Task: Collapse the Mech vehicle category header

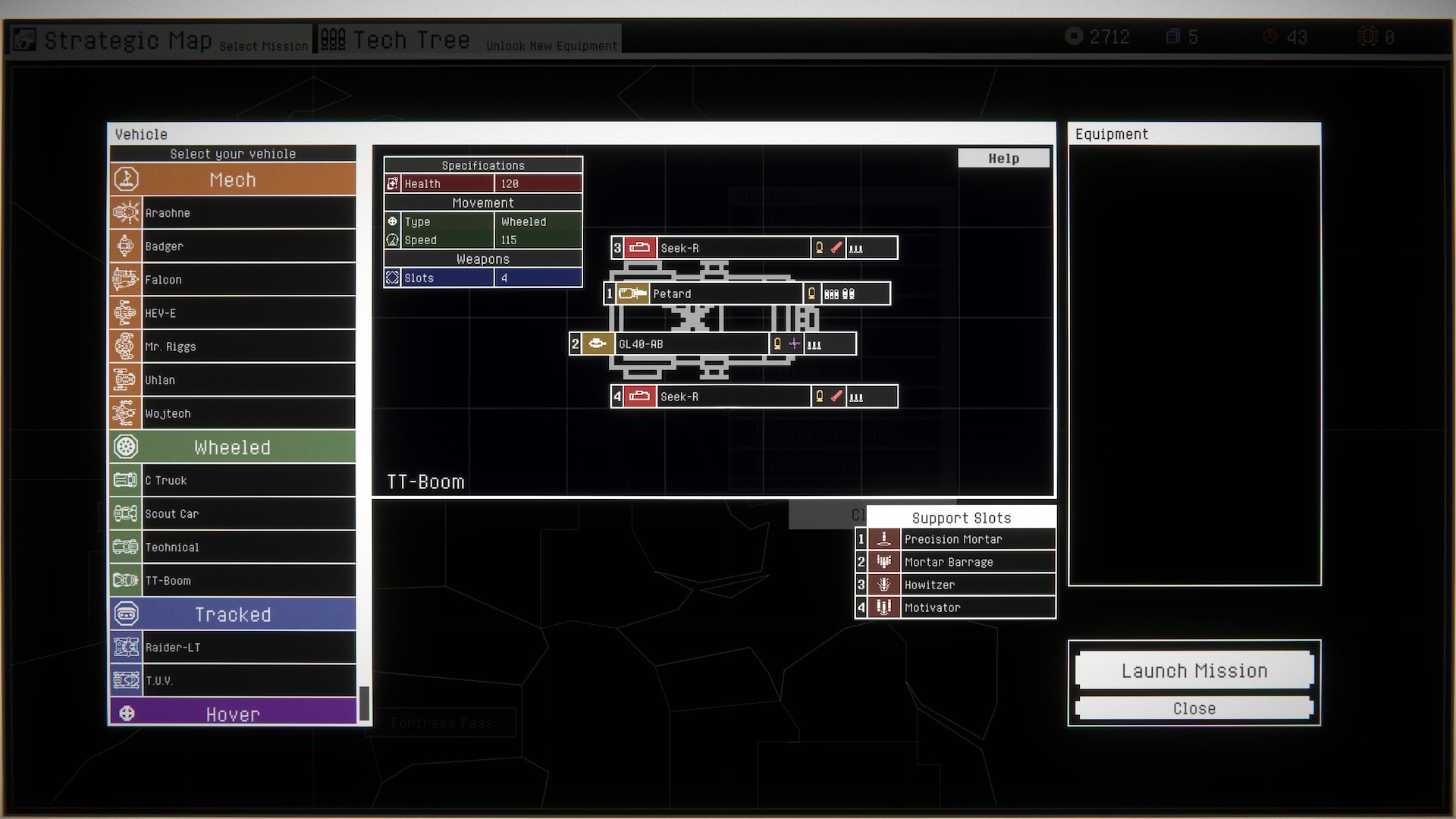Action: [x=233, y=180]
